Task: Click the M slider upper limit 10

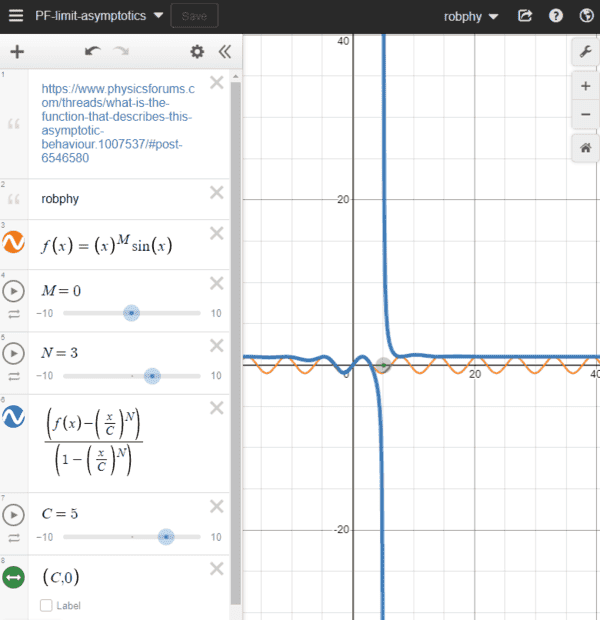Action: pyautogui.click(x=216, y=313)
